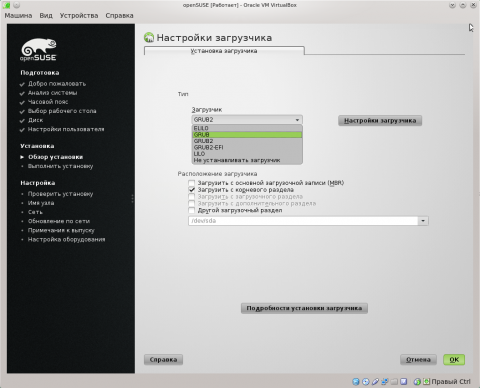
Task: Click the video capture status icon
Action: coord(404,381)
